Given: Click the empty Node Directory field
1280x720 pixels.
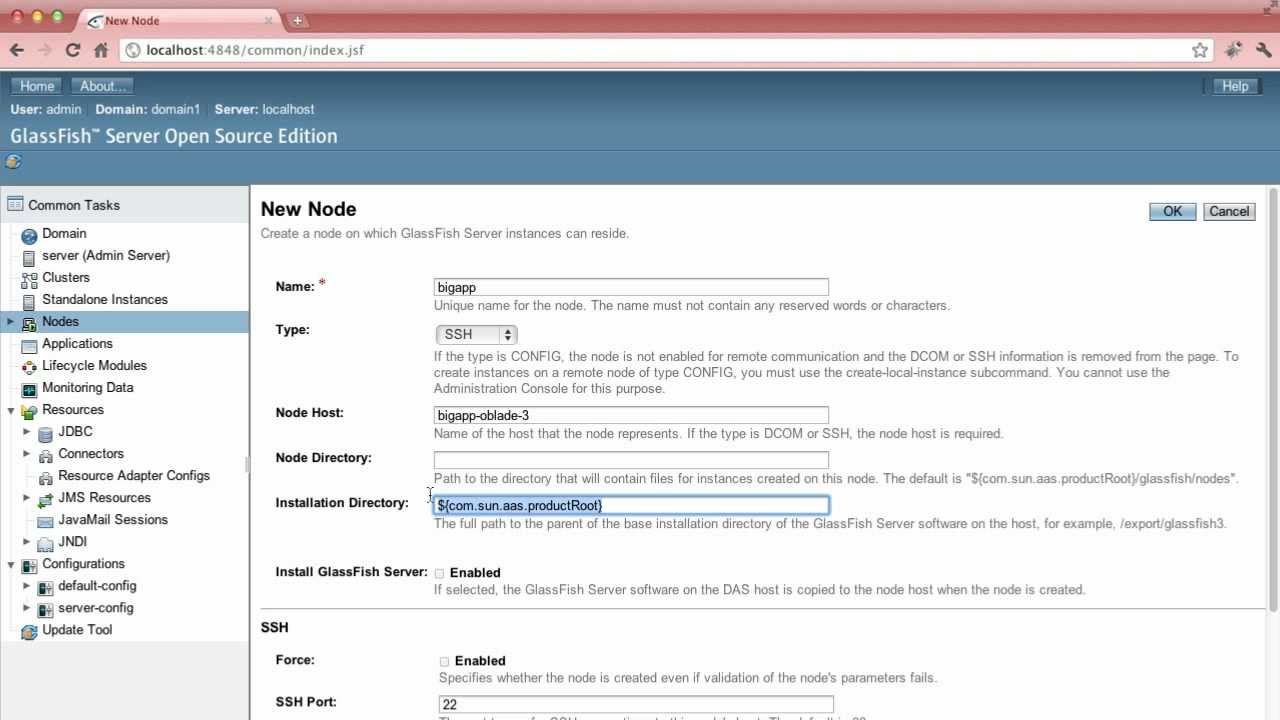Looking at the screenshot, I should 631,460.
